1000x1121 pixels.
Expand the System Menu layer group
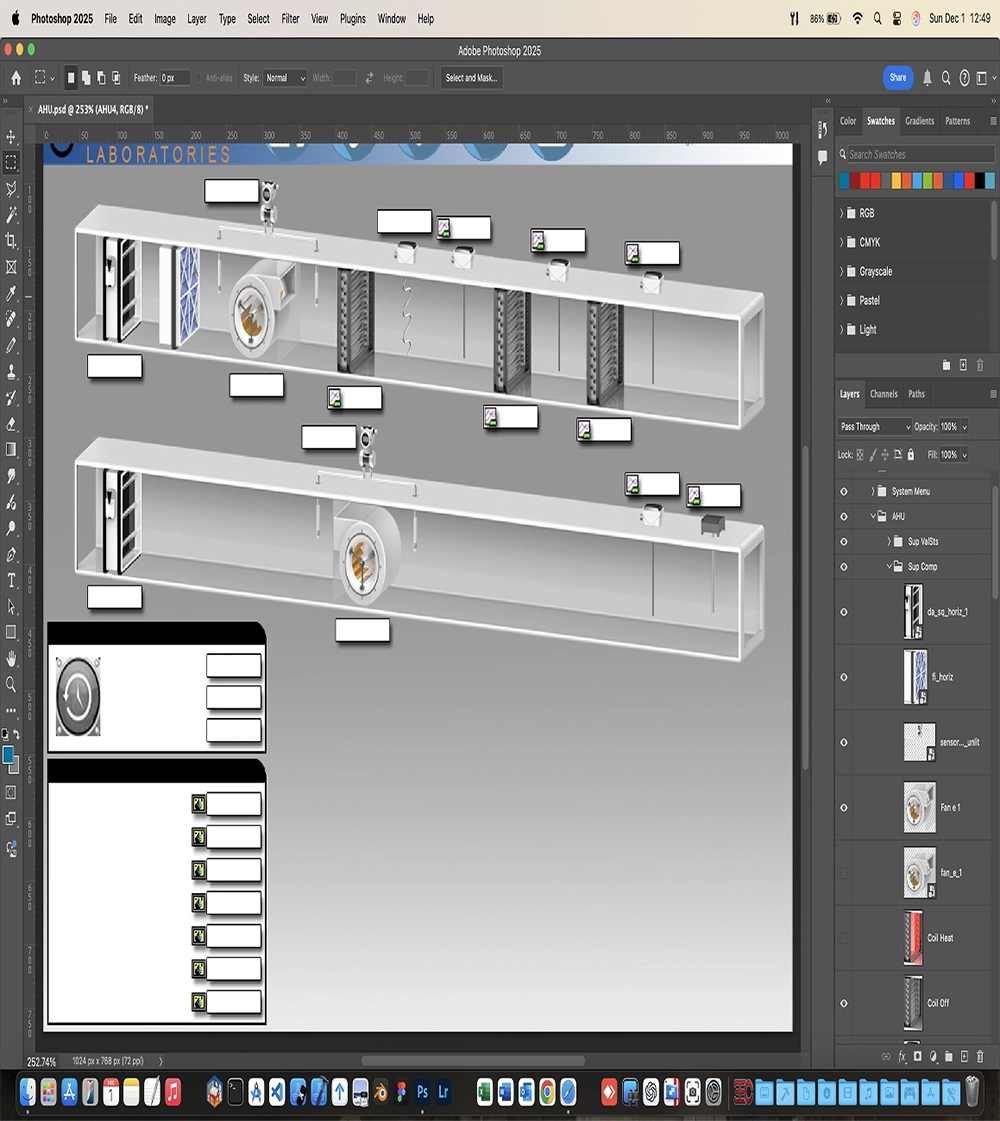(x=872, y=491)
